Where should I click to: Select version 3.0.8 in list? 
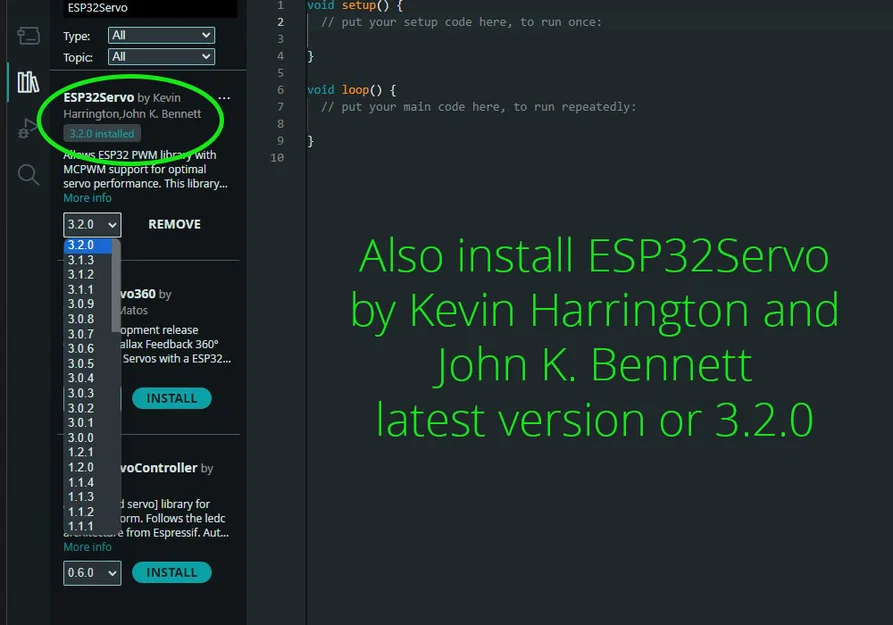click(x=88, y=319)
